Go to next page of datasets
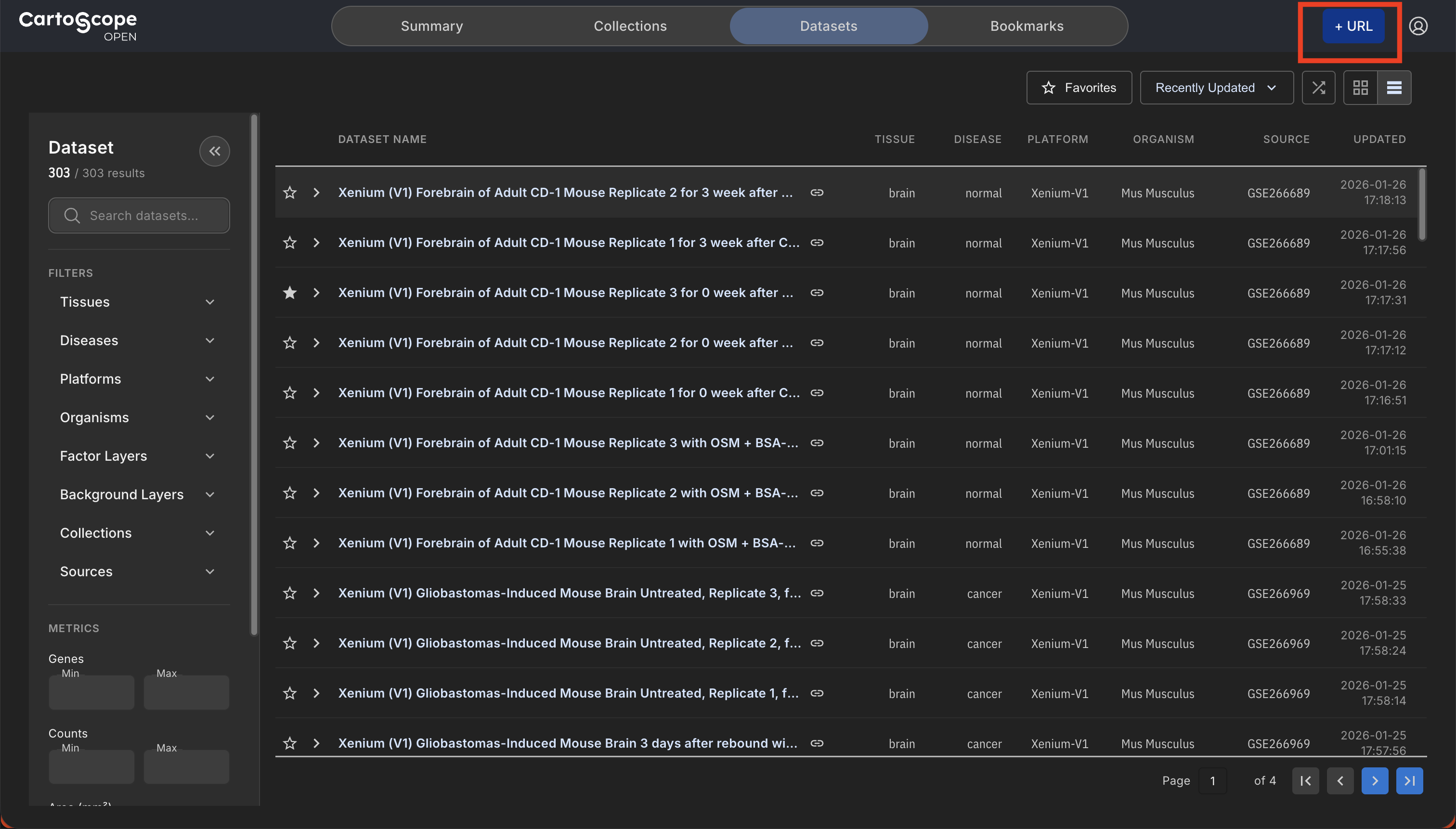This screenshot has height=829, width=1456. [1375, 780]
